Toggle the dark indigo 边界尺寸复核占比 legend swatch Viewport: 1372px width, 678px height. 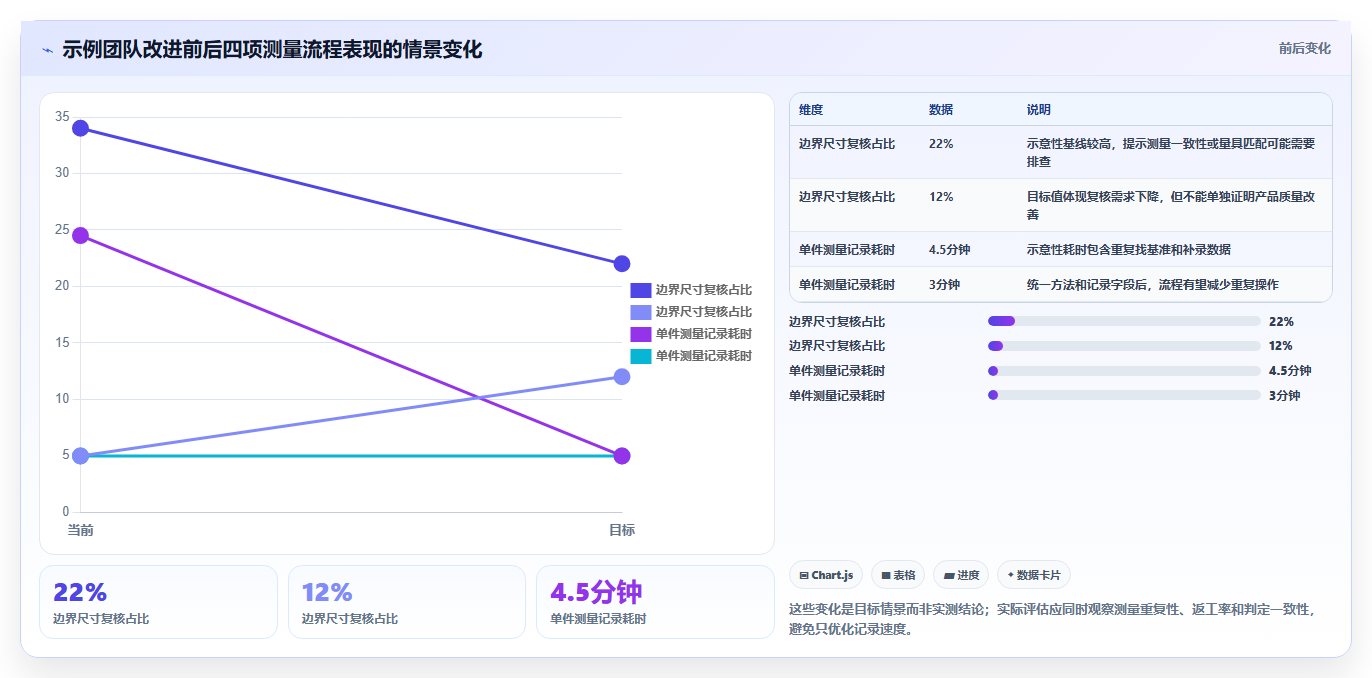click(x=640, y=290)
